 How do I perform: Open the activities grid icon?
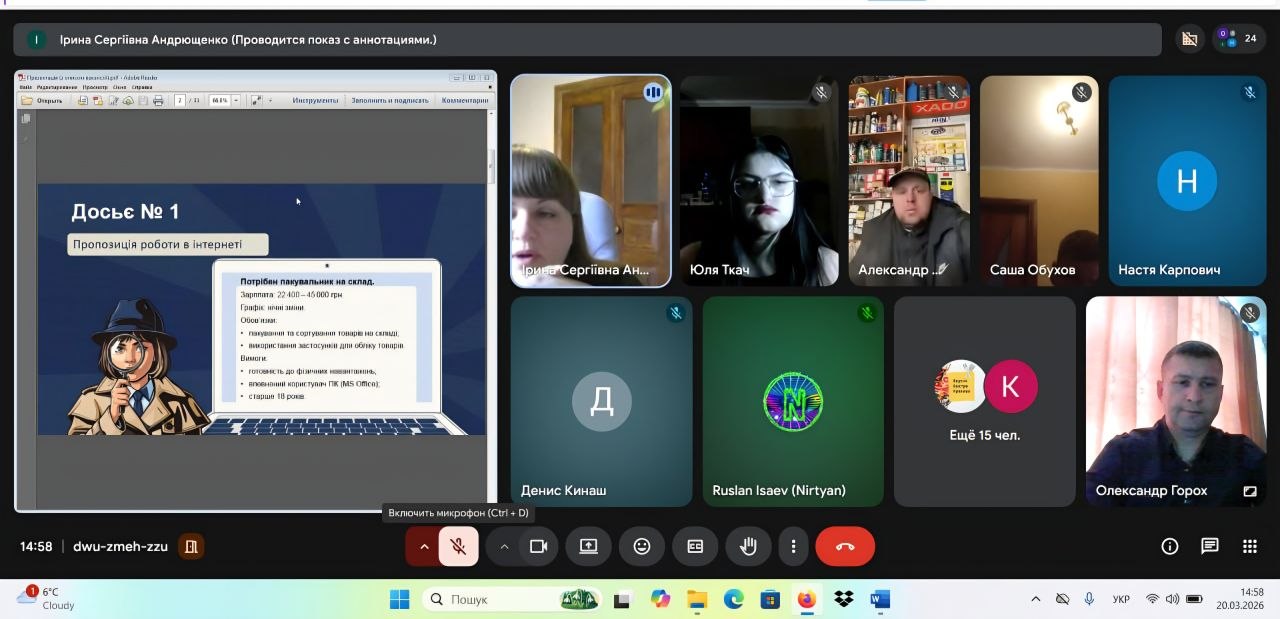click(x=1249, y=546)
